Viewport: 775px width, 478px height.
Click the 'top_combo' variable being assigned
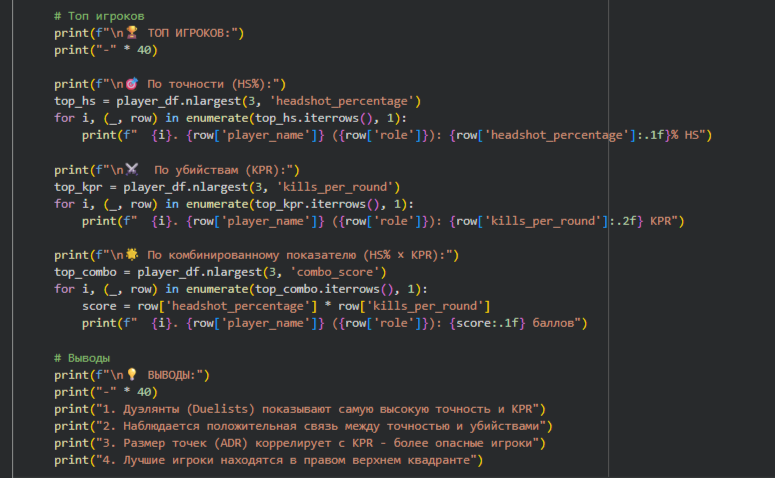pyautogui.click(x=85, y=272)
